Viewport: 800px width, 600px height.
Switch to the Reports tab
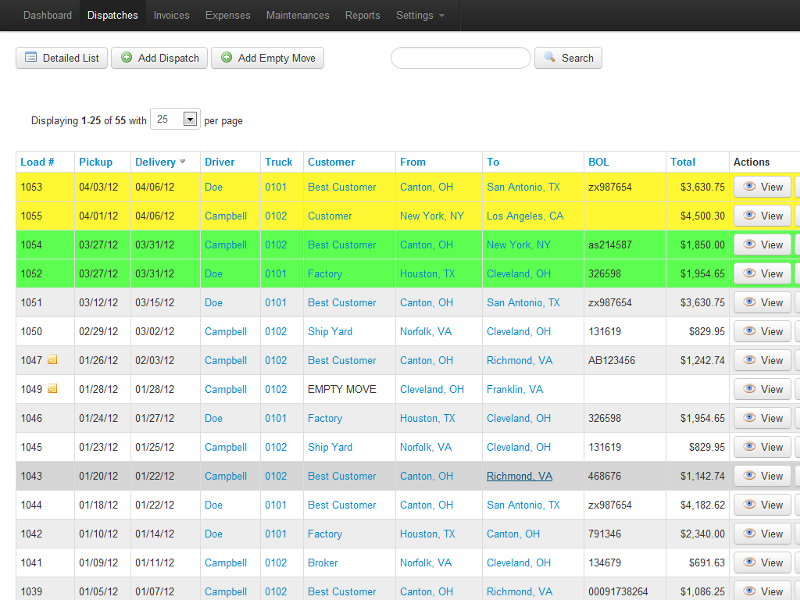point(362,15)
